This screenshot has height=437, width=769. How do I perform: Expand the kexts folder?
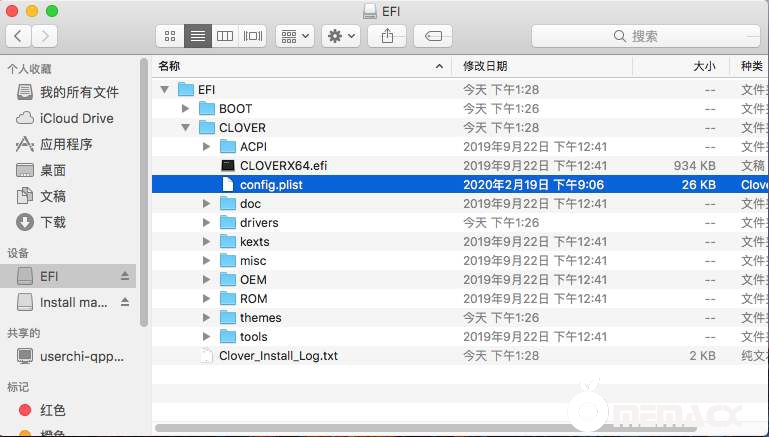(207, 242)
